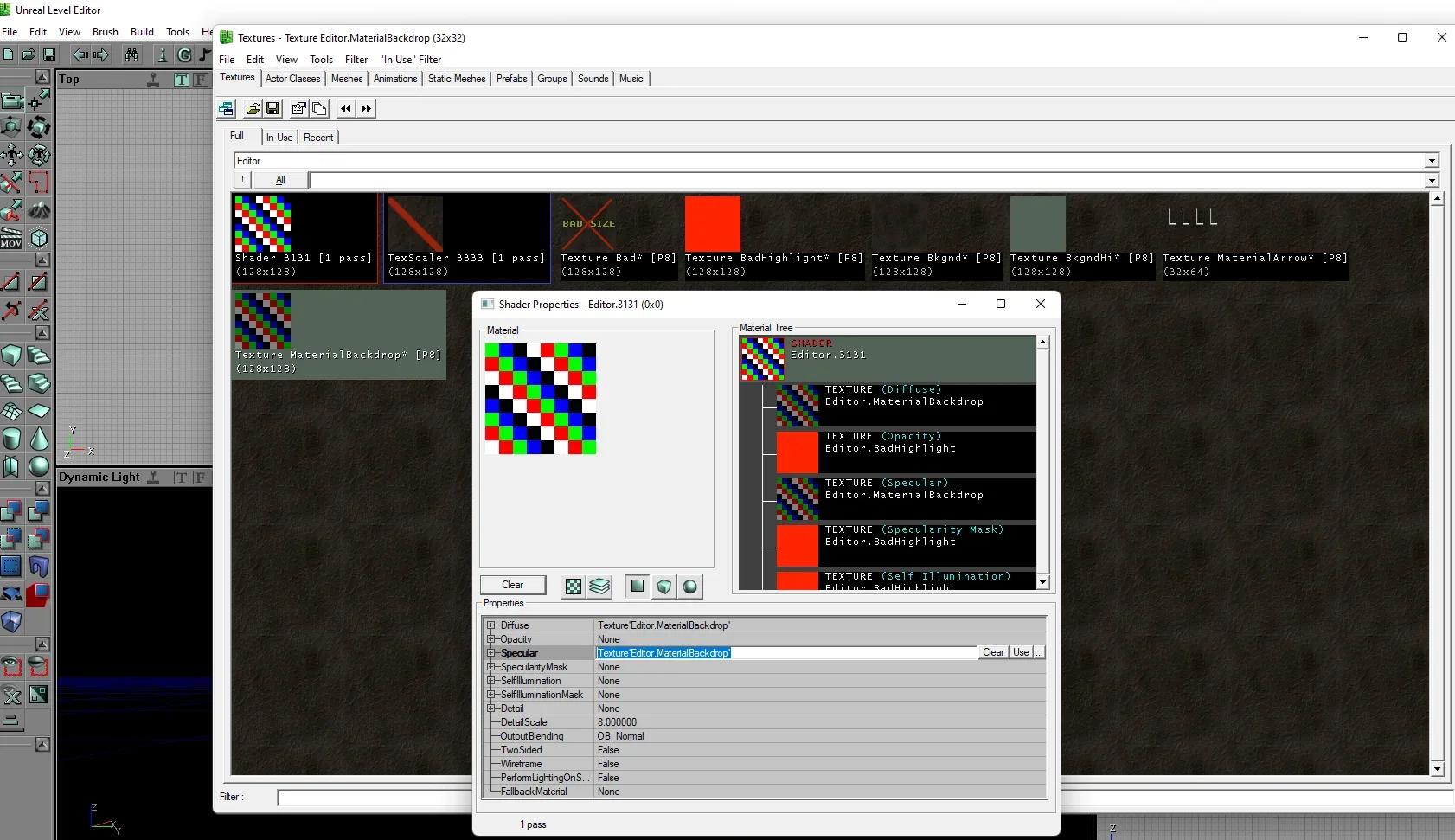
Task: Click the Undo left-arrow icon in Level Editor
Action: (x=80, y=55)
